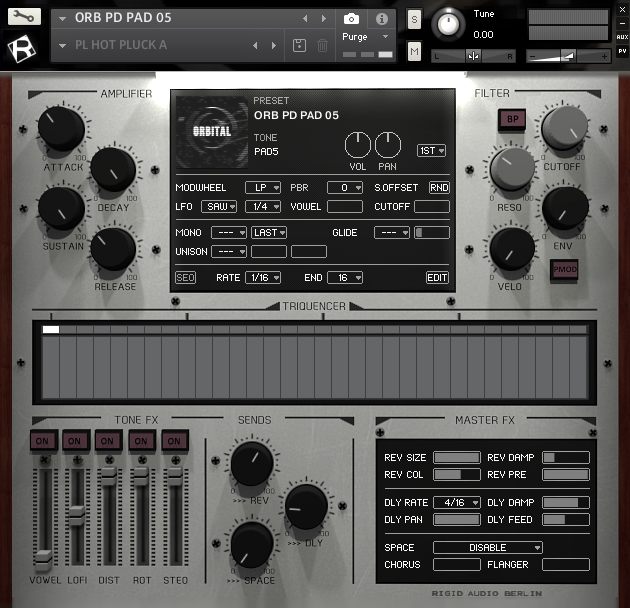
Task: Click the camera snapshot icon
Action: tap(351, 18)
